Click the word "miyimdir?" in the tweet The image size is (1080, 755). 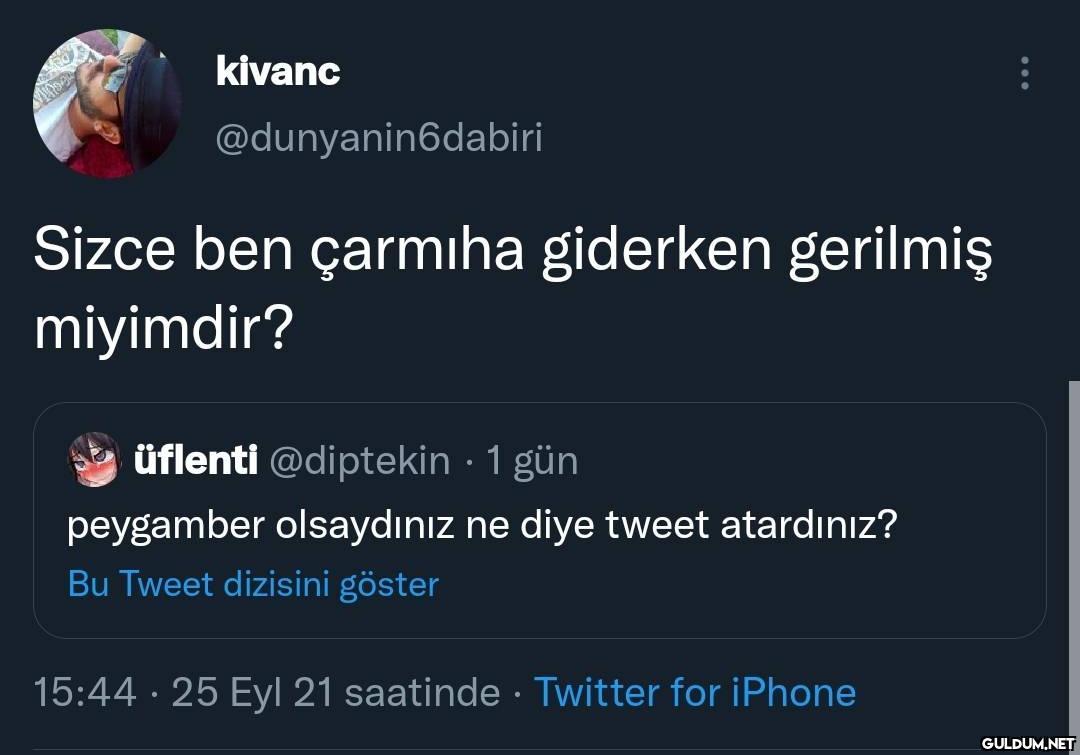(x=161, y=330)
